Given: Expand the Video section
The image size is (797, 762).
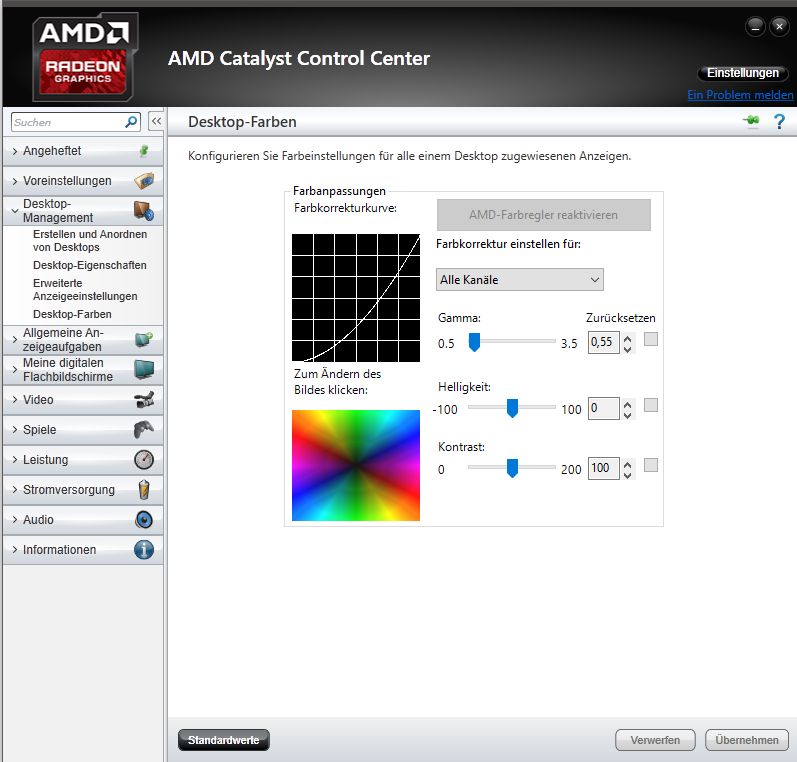Looking at the screenshot, I should coord(15,400).
